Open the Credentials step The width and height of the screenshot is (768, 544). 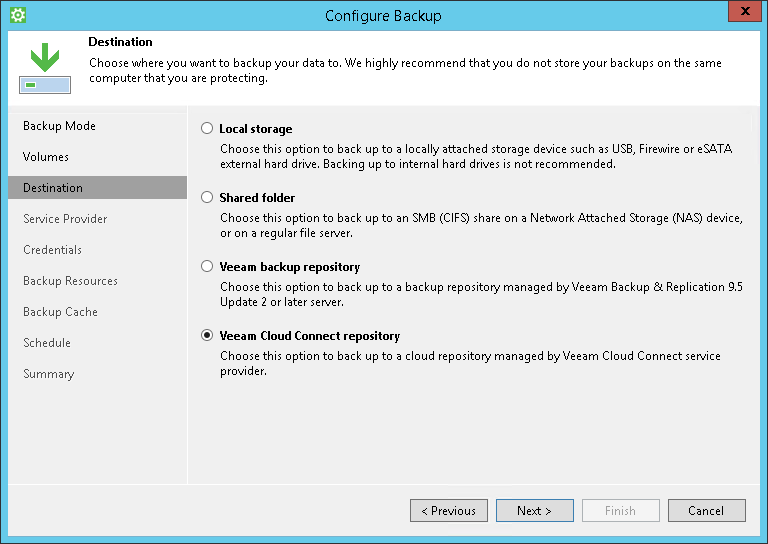[52, 250]
